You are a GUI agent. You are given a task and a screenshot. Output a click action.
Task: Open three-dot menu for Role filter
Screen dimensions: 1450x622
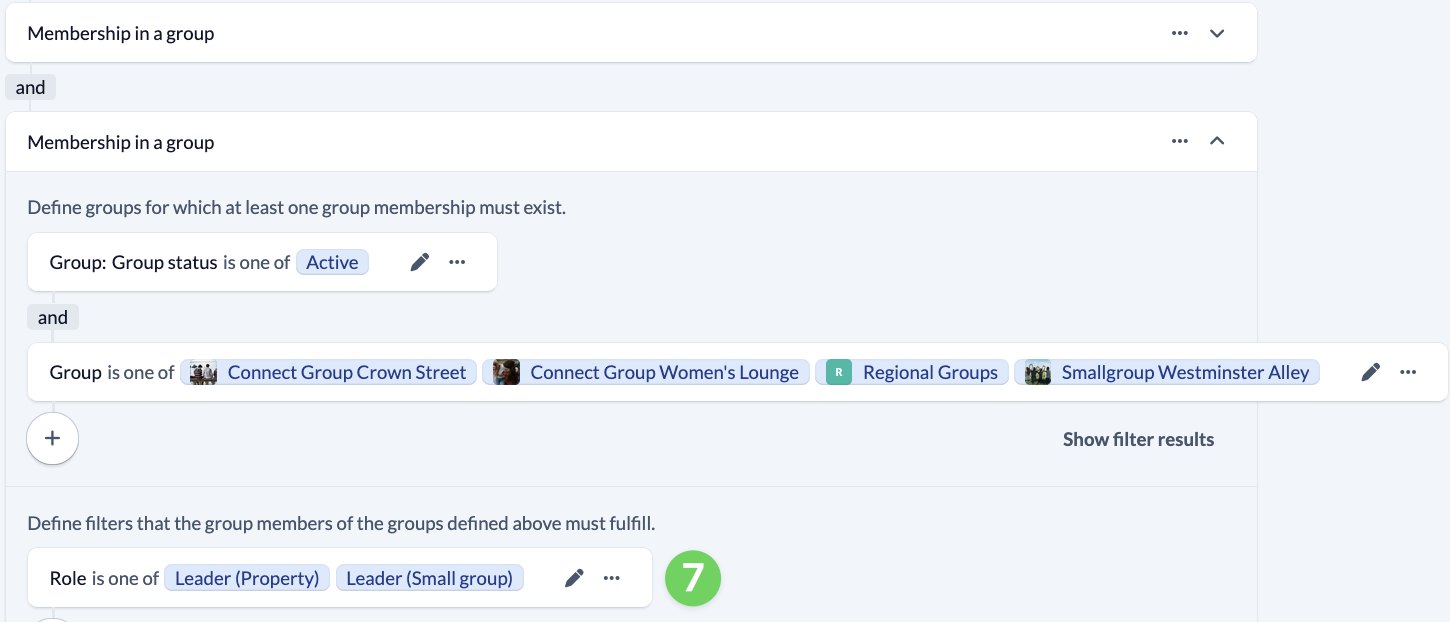pos(612,578)
